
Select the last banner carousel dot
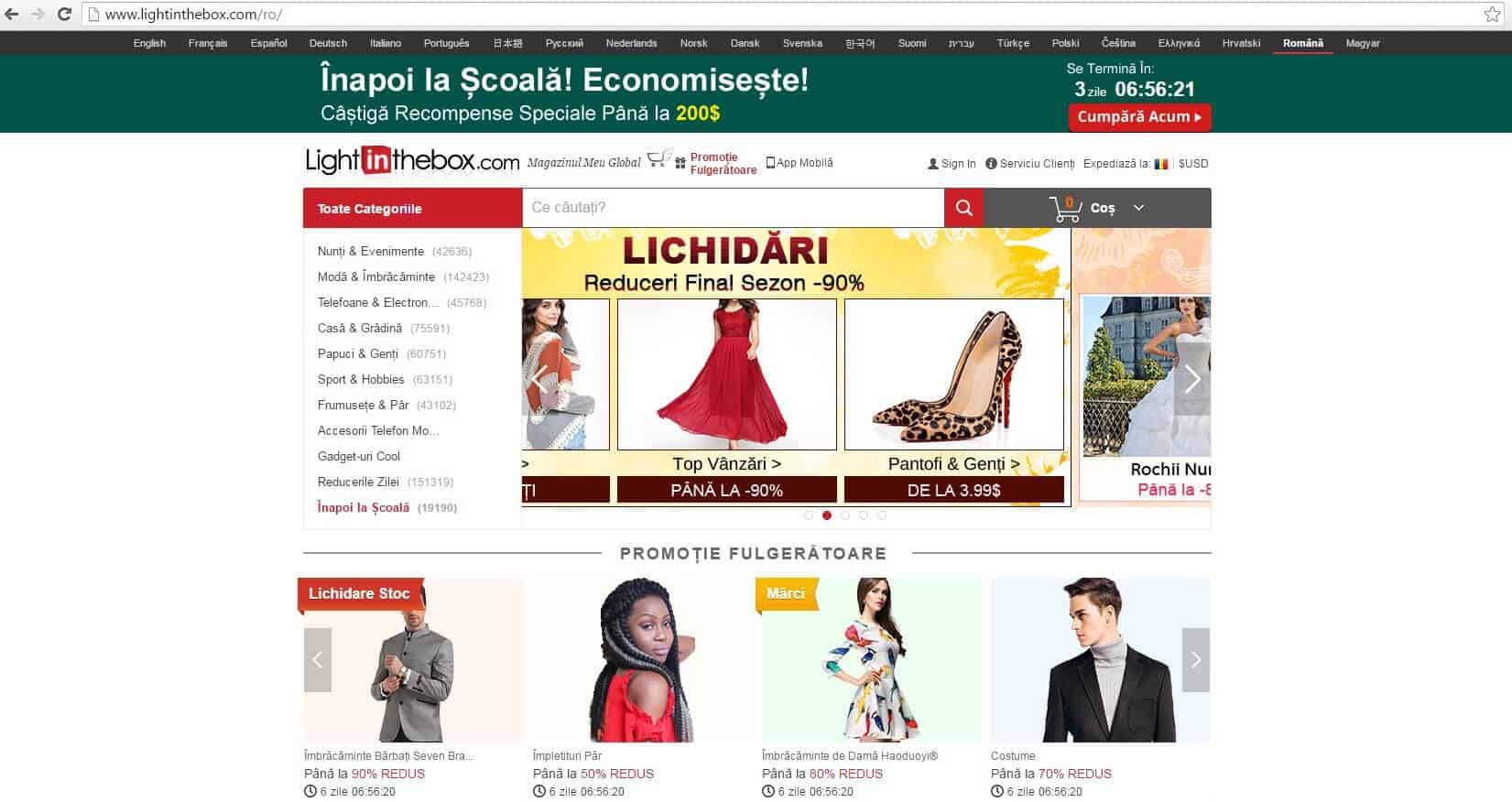(882, 515)
